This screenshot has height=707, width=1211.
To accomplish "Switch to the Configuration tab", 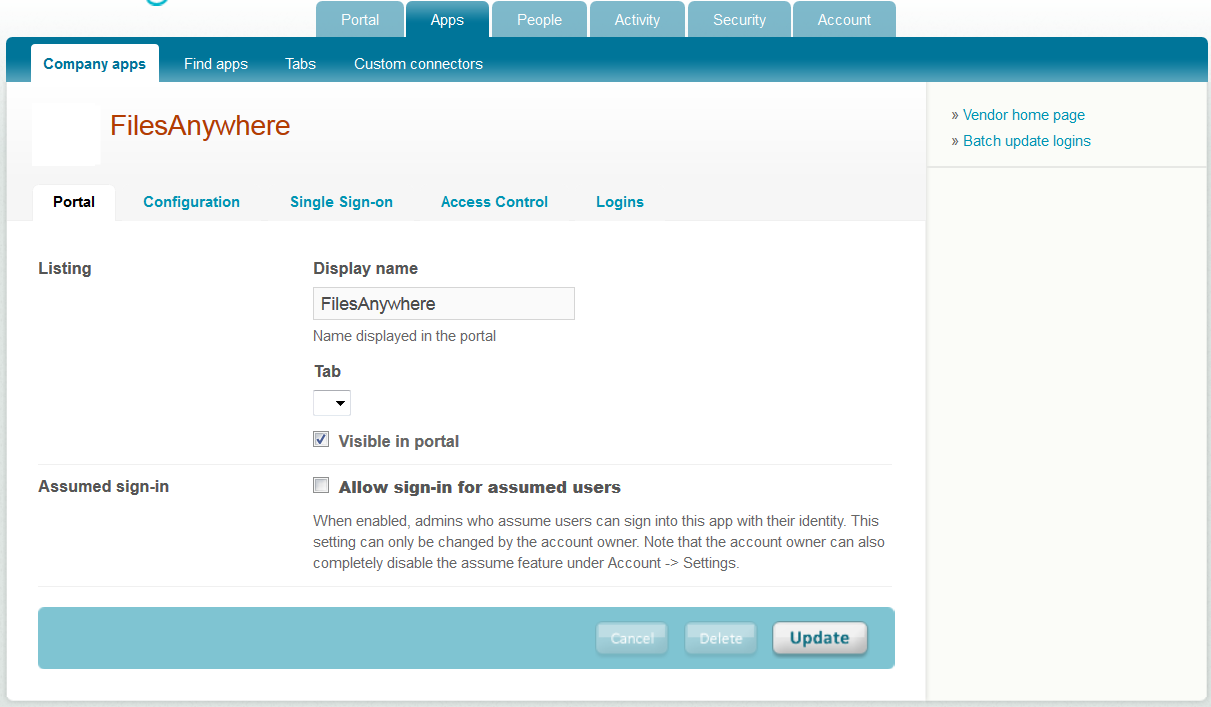I will [192, 202].
